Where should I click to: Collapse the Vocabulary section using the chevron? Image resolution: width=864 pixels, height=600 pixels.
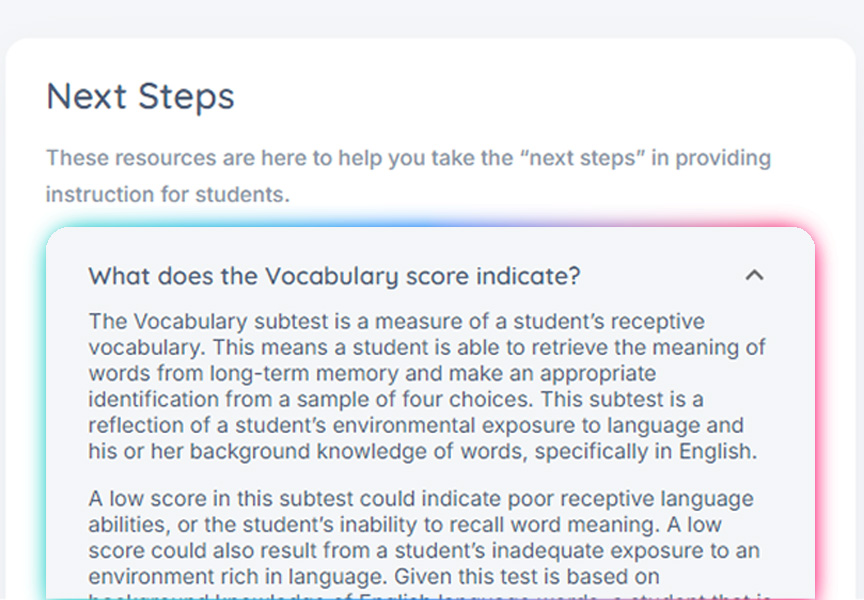click(x=755, y=275)
